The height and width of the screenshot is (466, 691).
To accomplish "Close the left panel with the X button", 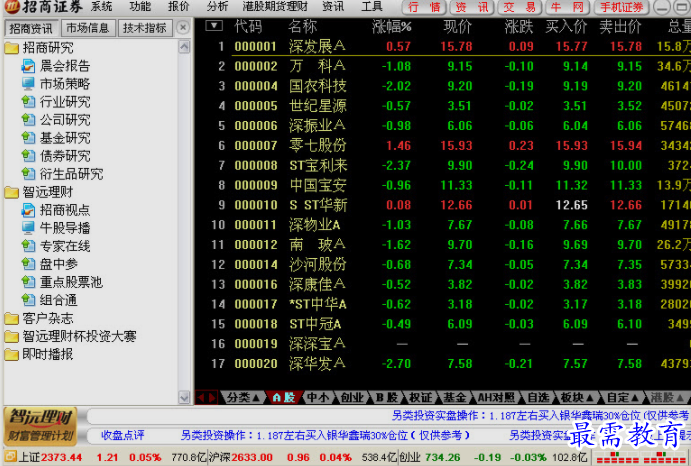I will pyautogui.click(x=183, y=28).
